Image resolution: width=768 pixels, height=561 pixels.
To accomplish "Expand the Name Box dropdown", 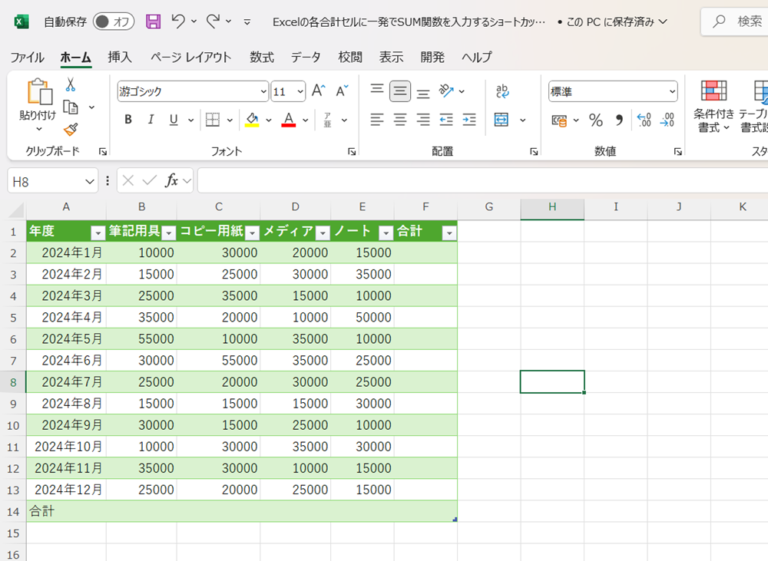I will [x=89, y=182].
